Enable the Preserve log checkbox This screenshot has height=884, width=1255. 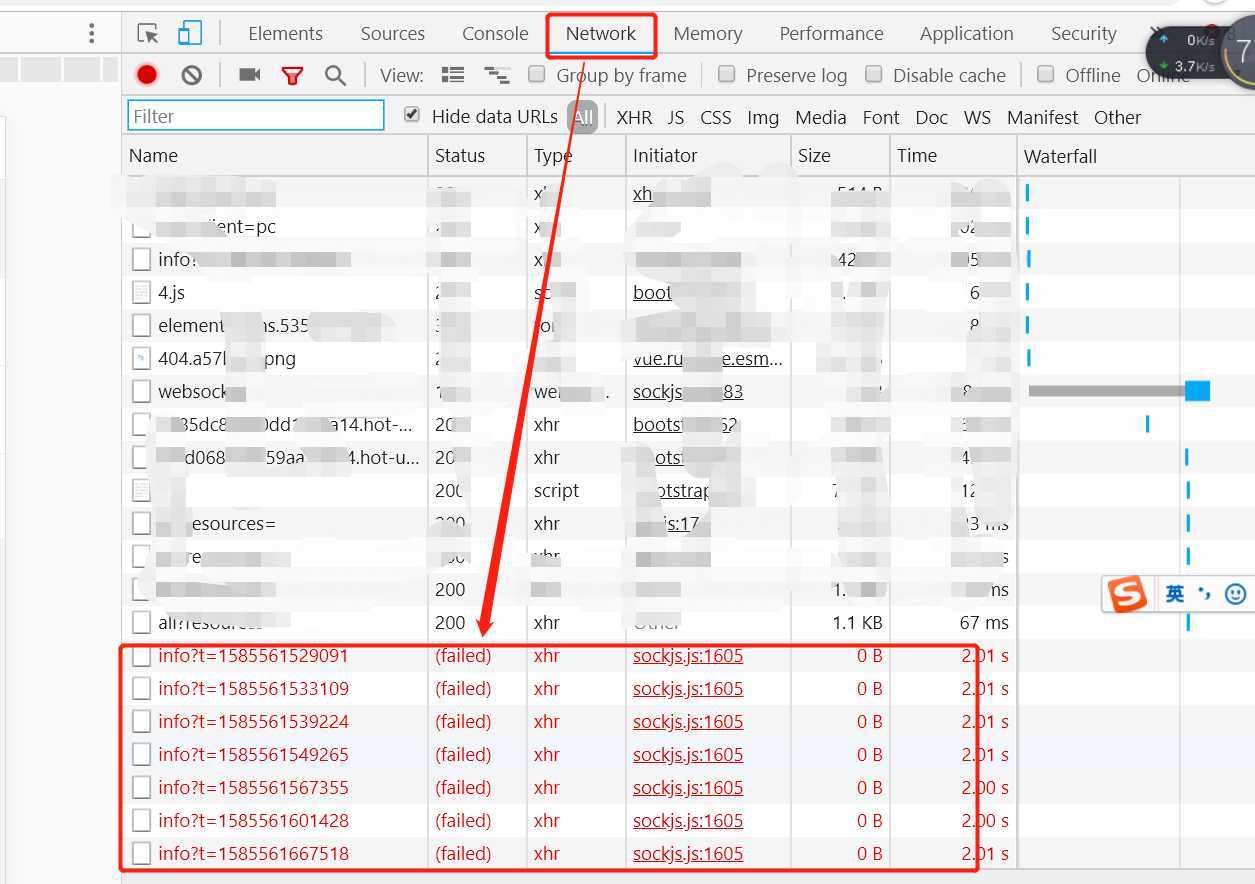(727, 74)
